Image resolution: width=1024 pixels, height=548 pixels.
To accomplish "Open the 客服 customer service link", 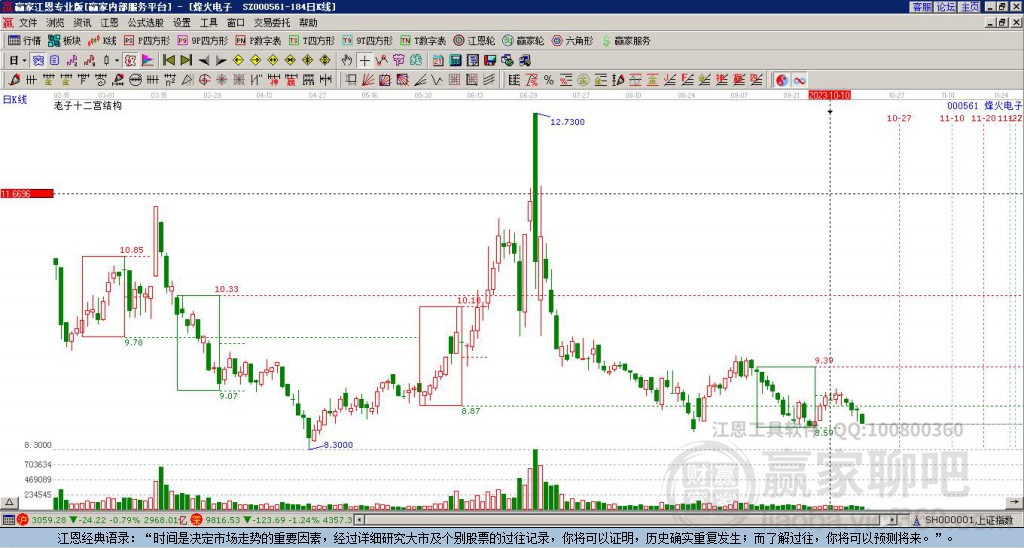I will [x=921, y=7].
